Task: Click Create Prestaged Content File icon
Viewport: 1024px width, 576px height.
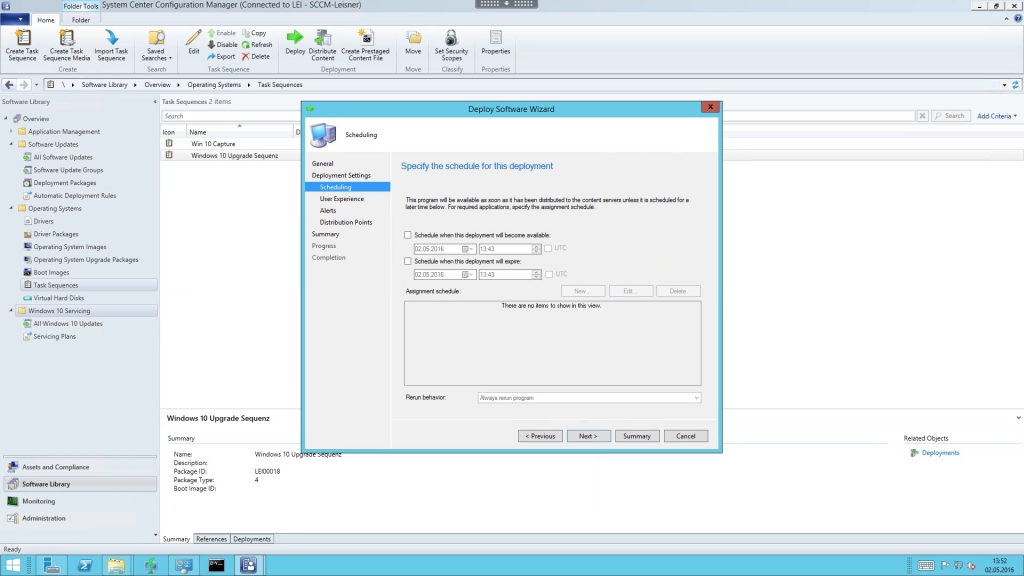Action: pos(365,38)
